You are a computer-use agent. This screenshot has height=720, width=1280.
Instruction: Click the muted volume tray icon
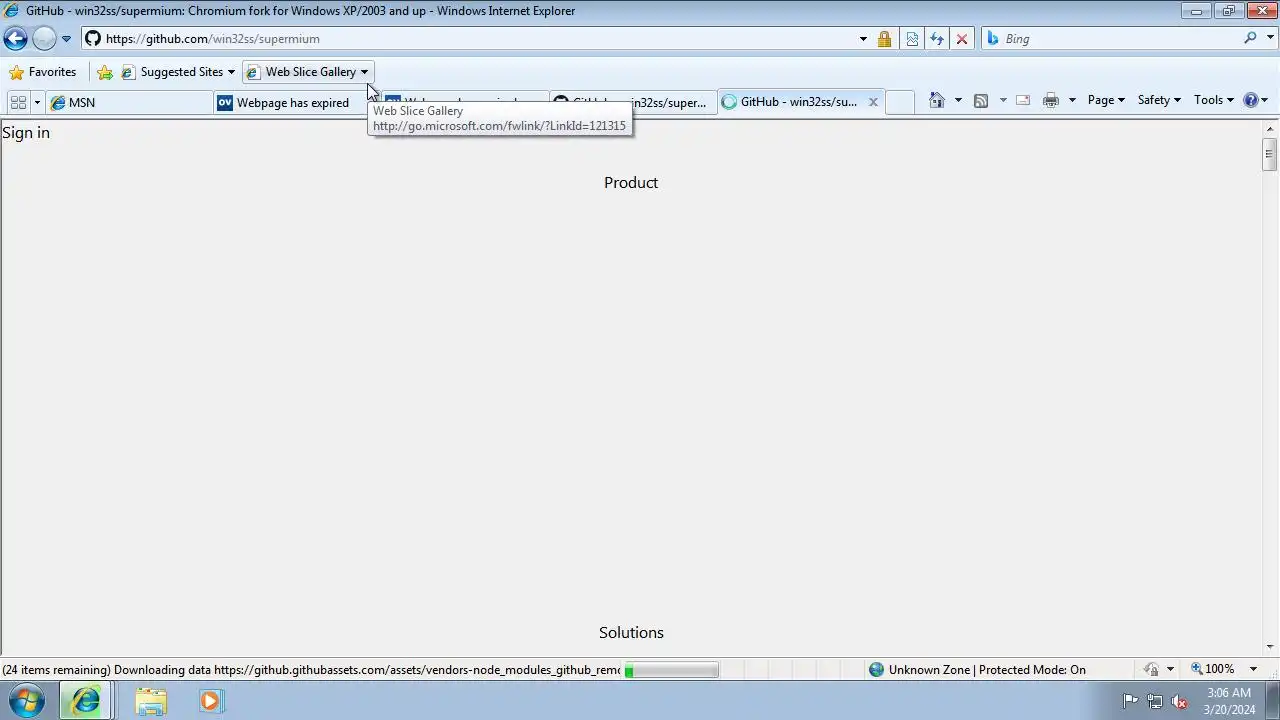tap(1180, 701)
